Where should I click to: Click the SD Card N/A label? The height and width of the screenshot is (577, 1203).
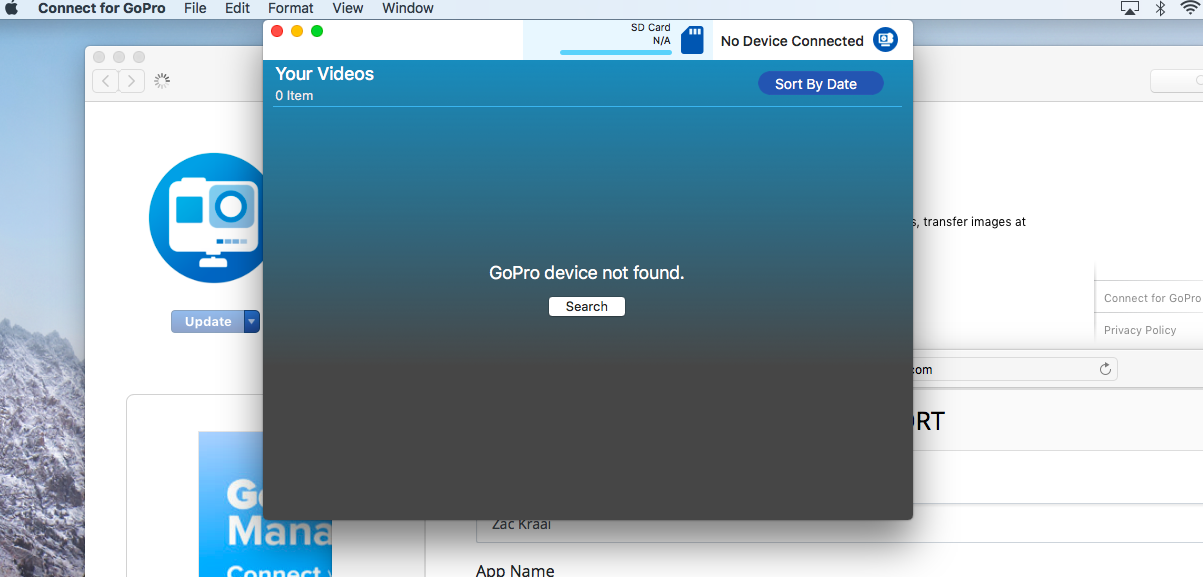tap(651, 34)
